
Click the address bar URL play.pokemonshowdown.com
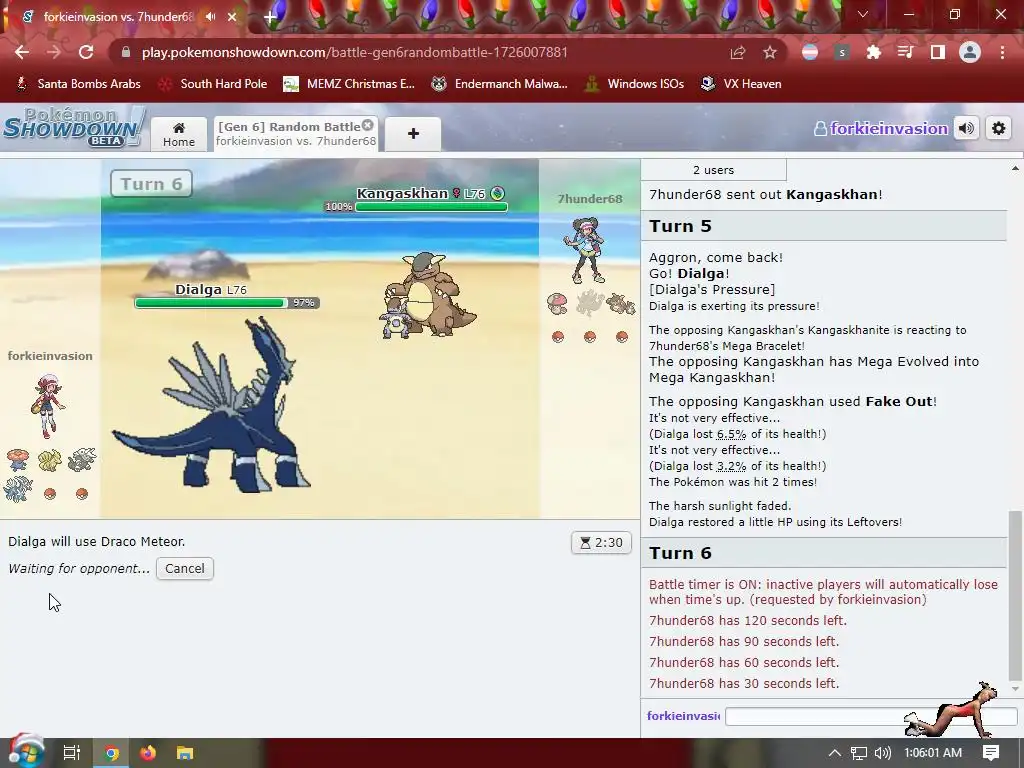[x=355, y=52]
